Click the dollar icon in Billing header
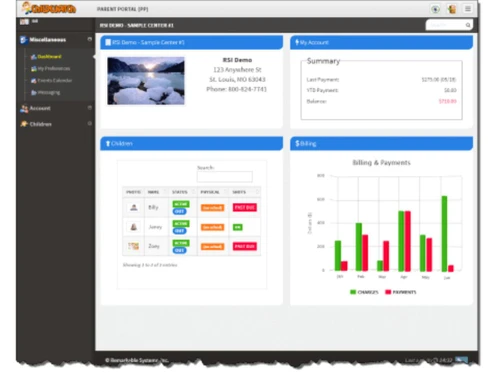The width and height of the screenshot is (500, 375). click(x=297, y=144)
